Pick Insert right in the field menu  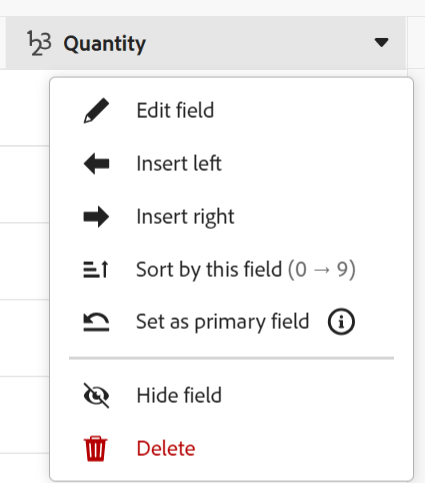coord(185,217)
